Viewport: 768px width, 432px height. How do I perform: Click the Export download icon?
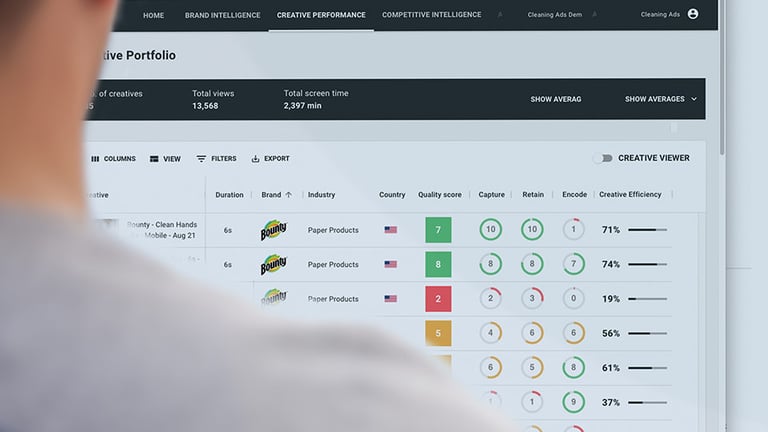[x=255, y=159]
